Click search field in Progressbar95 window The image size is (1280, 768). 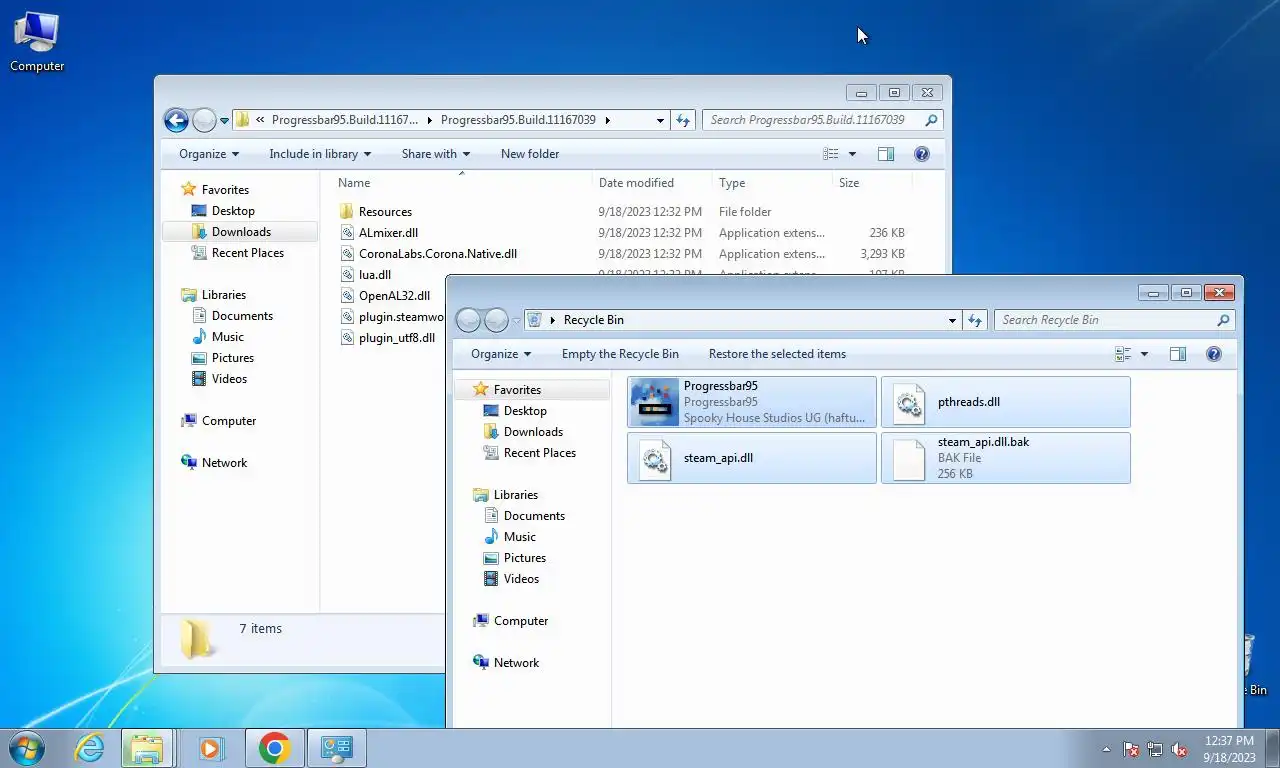point(823,120)
